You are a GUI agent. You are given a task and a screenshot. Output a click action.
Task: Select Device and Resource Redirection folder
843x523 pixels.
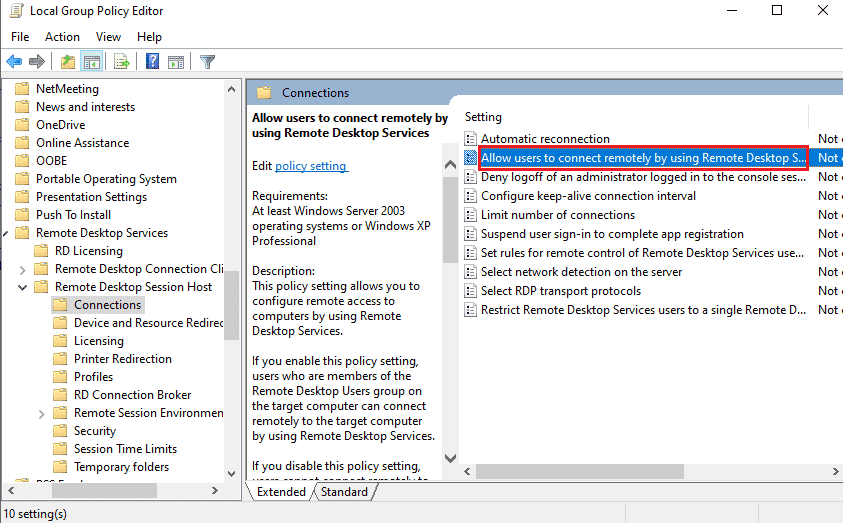pos(148,323)
